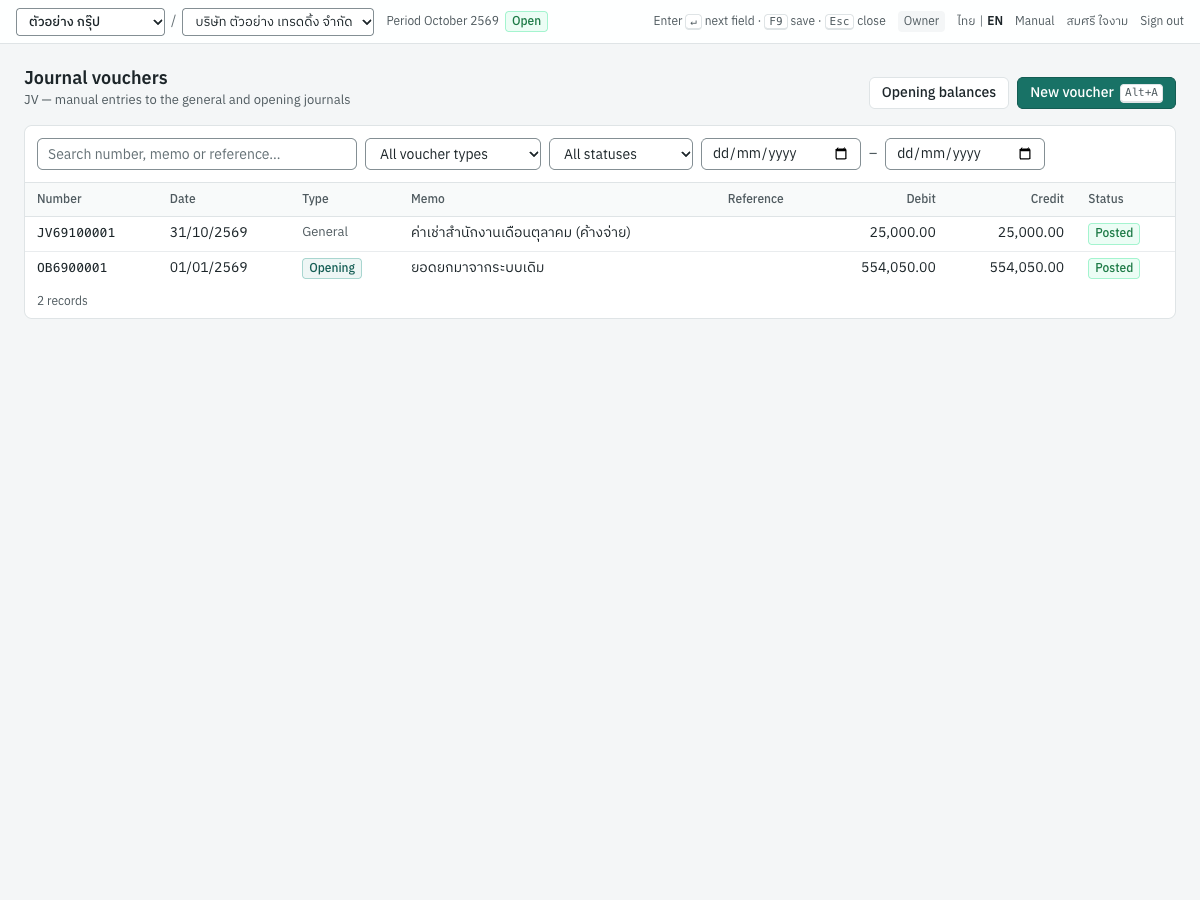This screenshot has height=900, width=1200.
Task: Click the Owner role badge
Action: (921, 21)
